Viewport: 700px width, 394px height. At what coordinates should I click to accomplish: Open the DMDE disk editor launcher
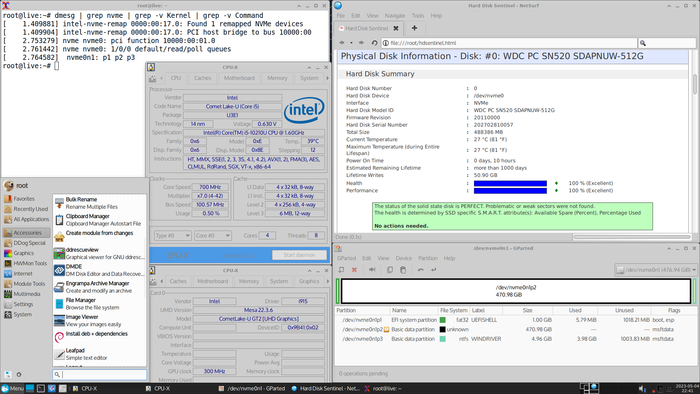click(100, 270)
